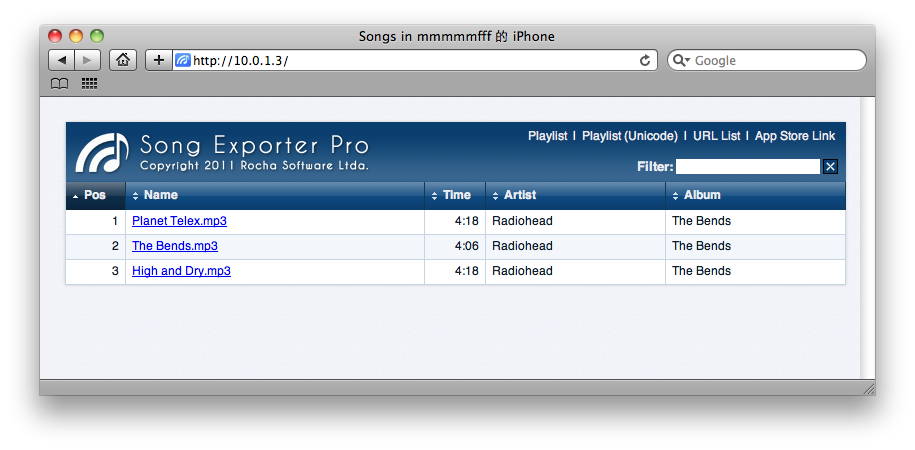Open the Playlist (Unicode) link
The height and width of the screenshot is (450, 915).
coord(630,136)
